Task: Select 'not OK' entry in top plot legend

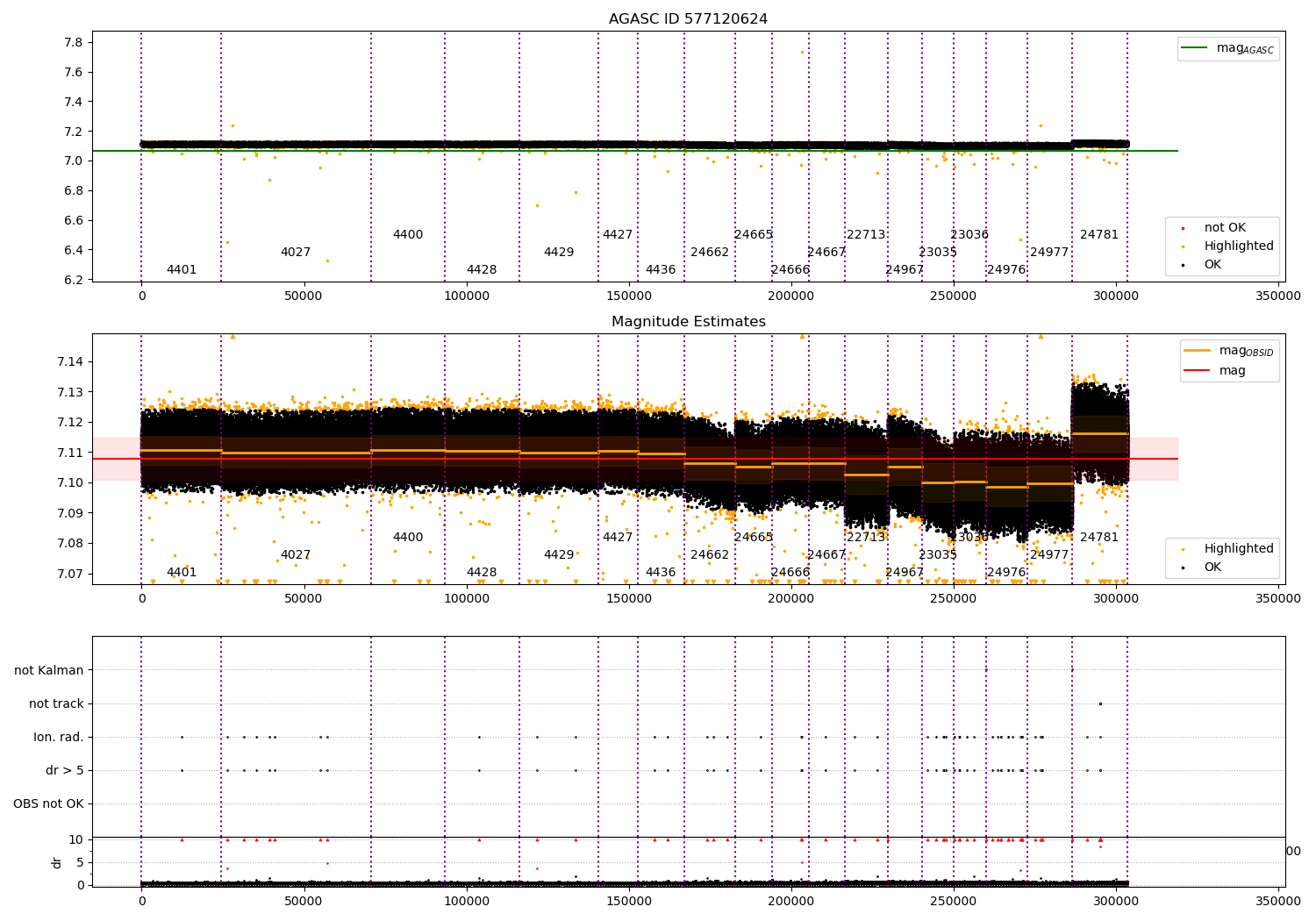Action: (1225, 228)
